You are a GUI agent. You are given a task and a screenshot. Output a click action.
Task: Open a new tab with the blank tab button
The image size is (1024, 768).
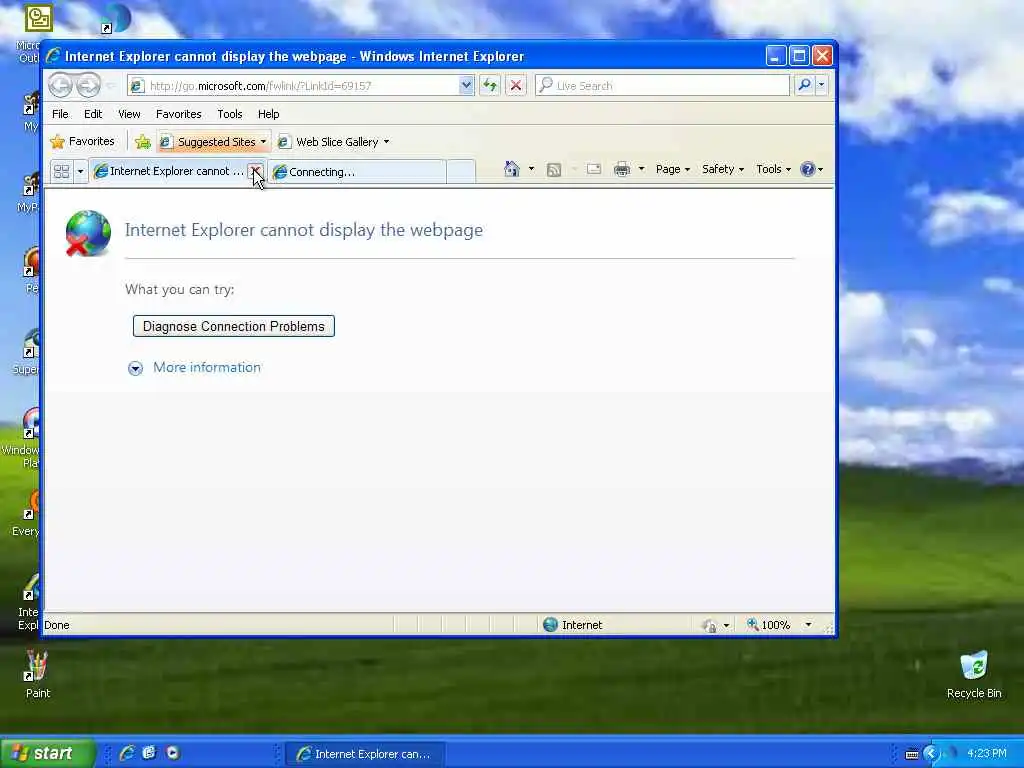(x=461, y=172)
